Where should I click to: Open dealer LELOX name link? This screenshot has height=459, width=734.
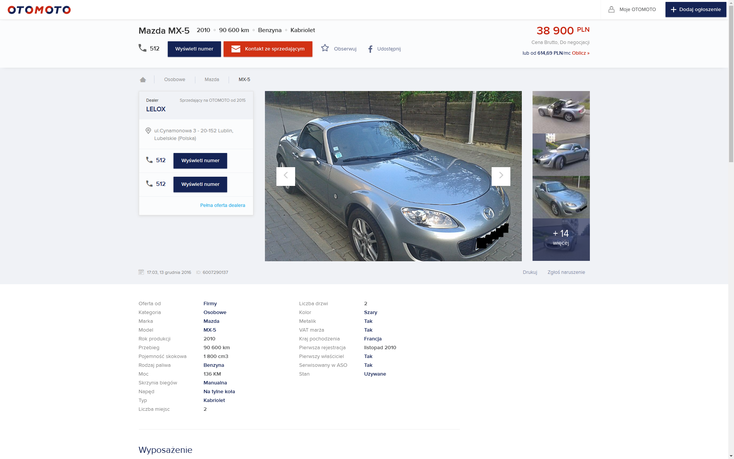pos(155,109)
